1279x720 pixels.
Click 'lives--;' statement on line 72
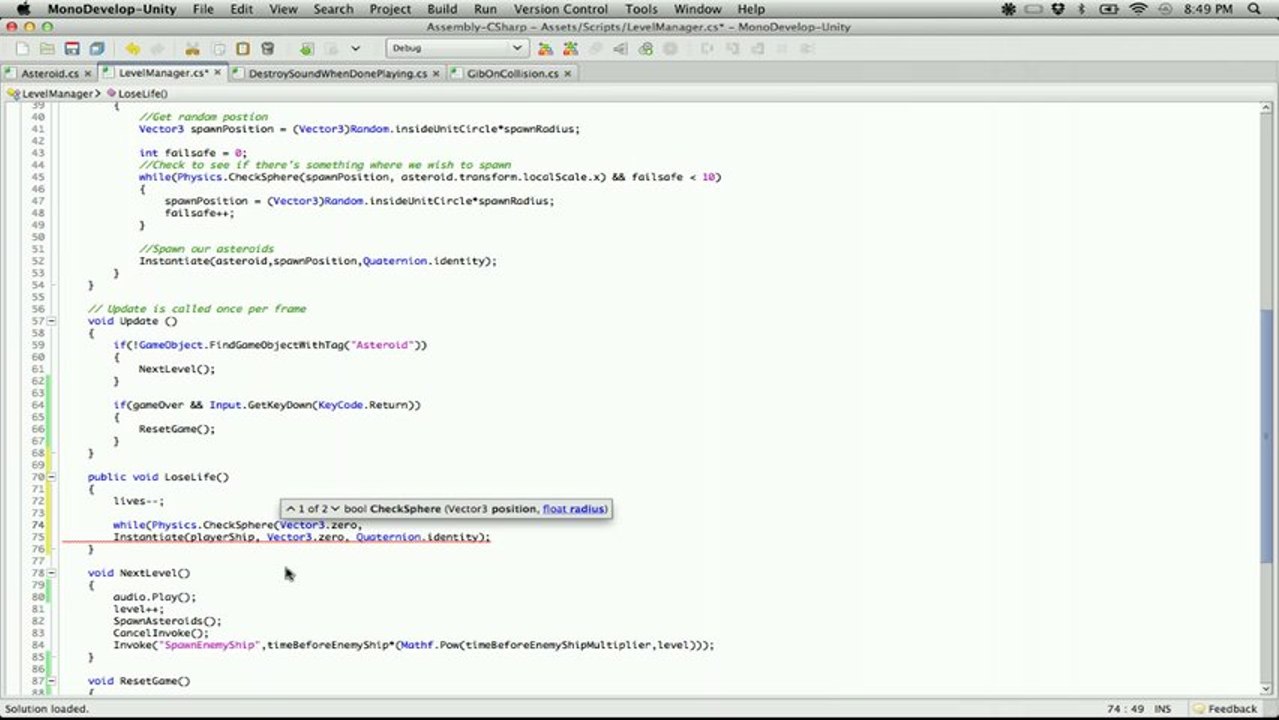pyautogui.click(x=138, y=501)
